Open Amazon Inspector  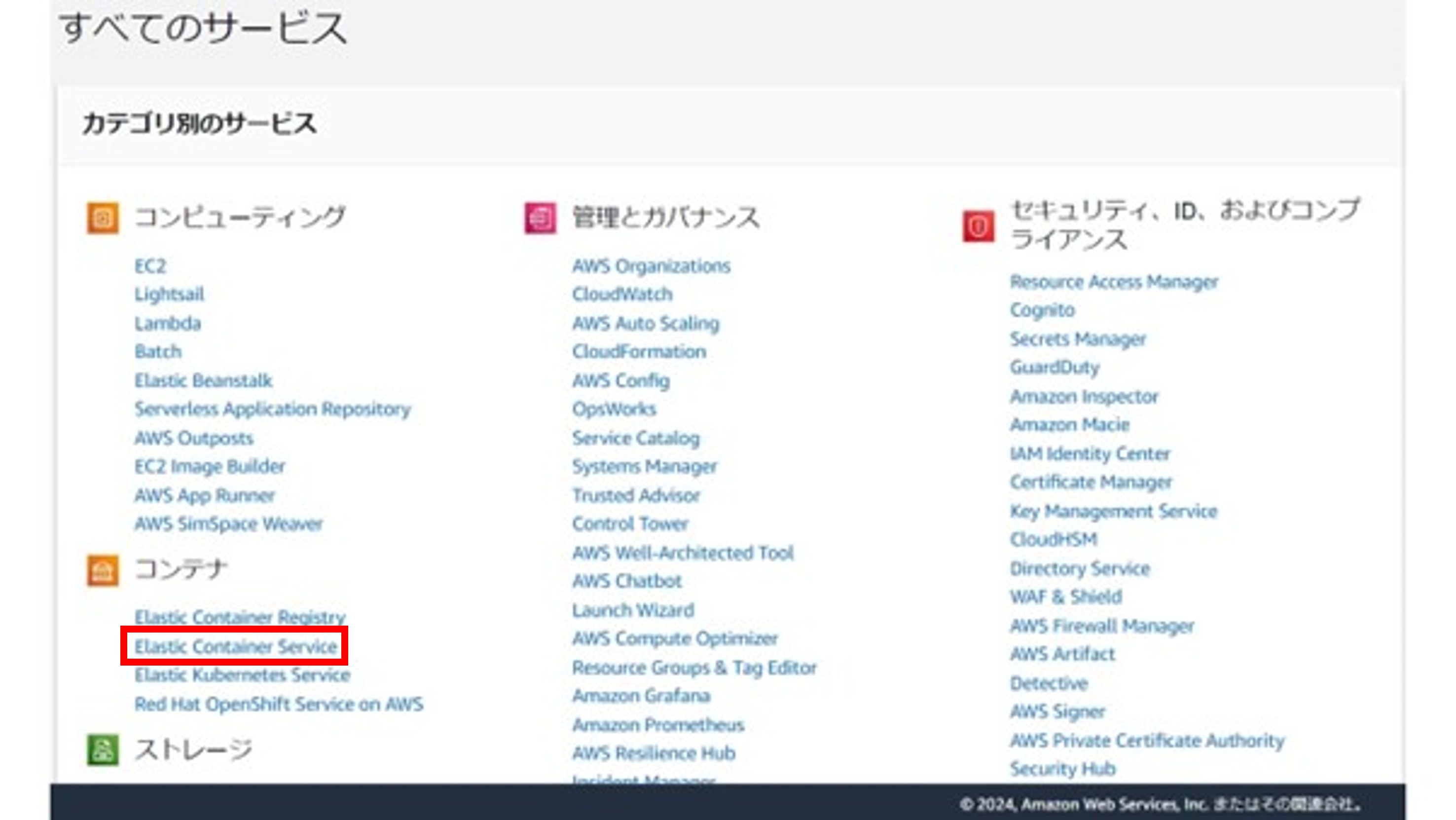pos(1084,397)
